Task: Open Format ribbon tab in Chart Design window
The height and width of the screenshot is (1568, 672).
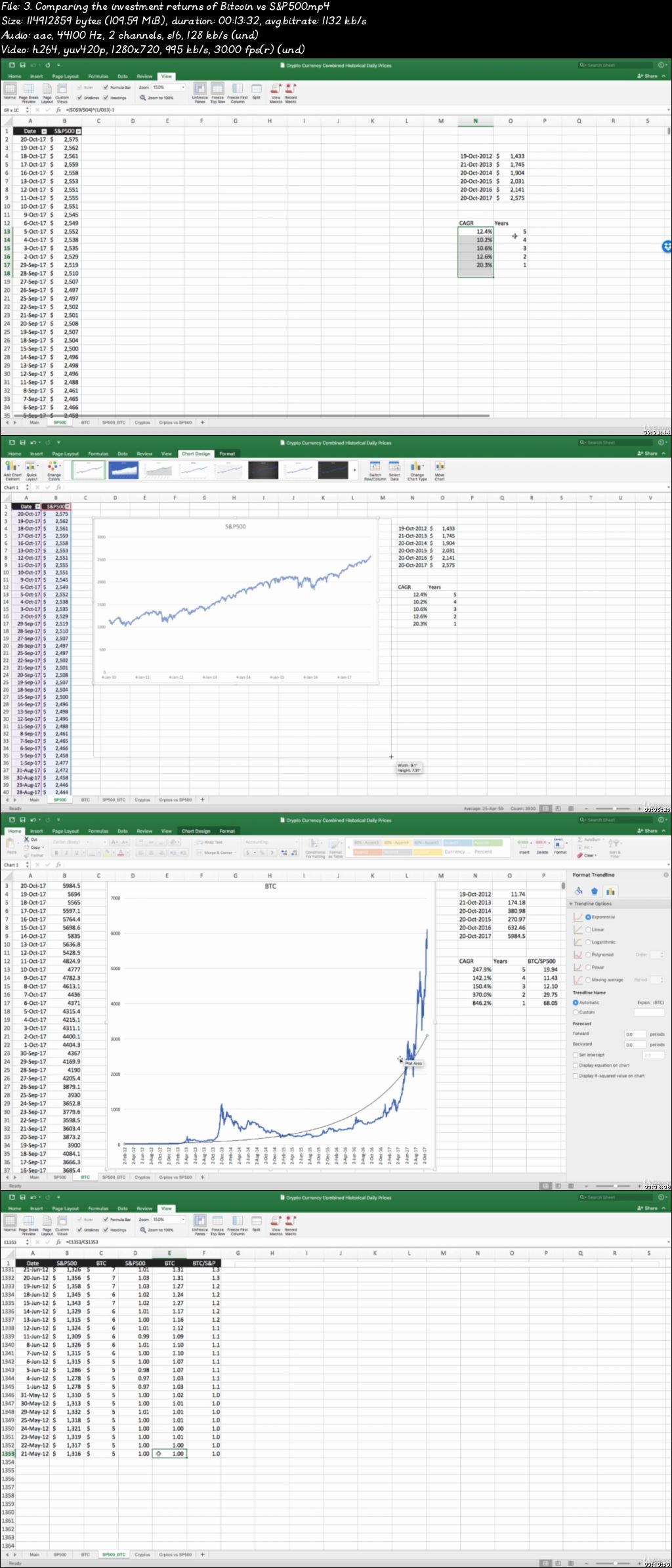Action: tap(227, 454)
